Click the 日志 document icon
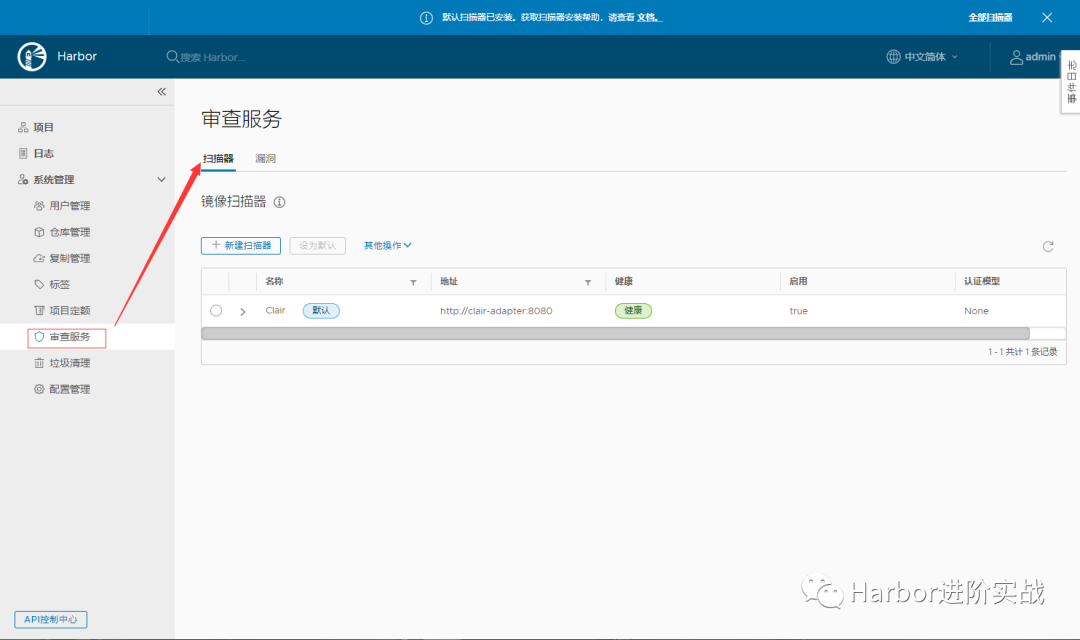The height and width of the screenshot is (640, 1080). (23, 154)
